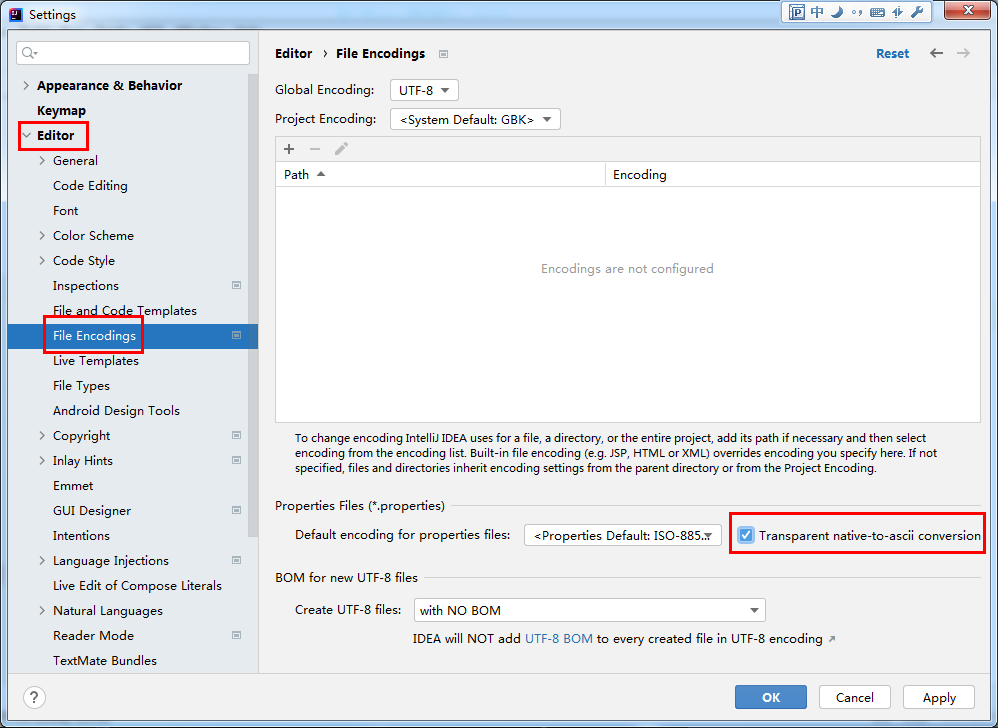The height and width of the screenshot is (728, 998).
Task: Toggle Transparent native-to-ascii conversion checkbox
Action: pyautogui.click(x=745, y=535)
